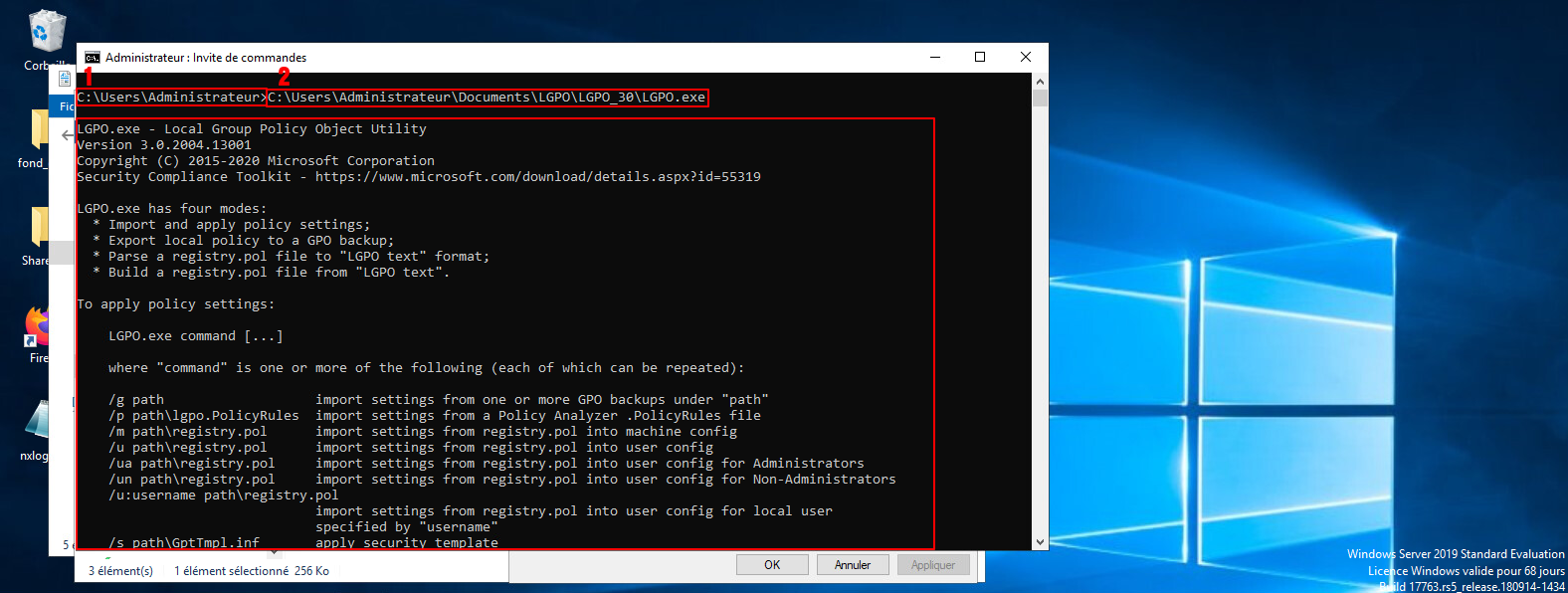This screenshot has height=593, width=1568.
Task: Click the Microsoft download URL text in console
Action: [x=537, y=177]
